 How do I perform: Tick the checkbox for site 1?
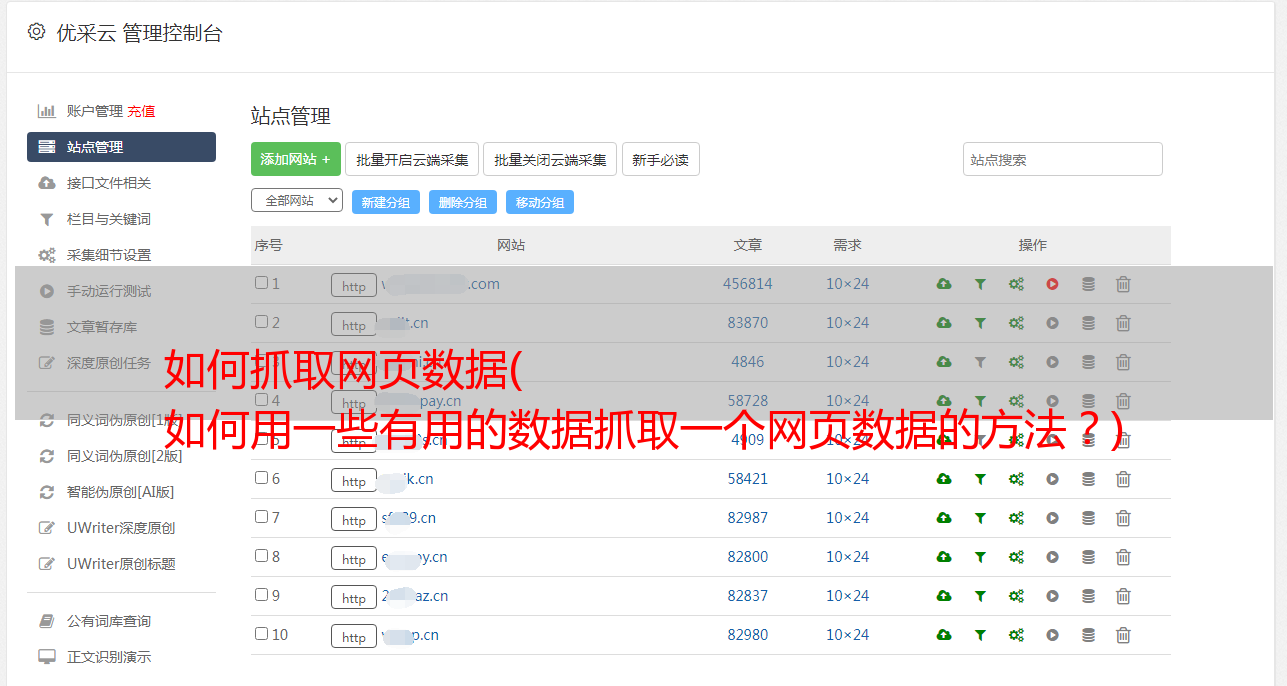[x=261, y=283]
